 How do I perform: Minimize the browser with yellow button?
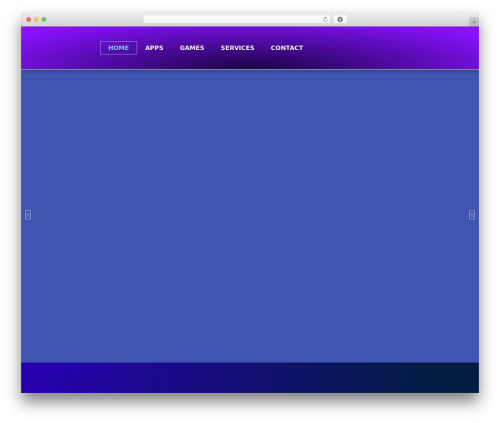(36, 19)
